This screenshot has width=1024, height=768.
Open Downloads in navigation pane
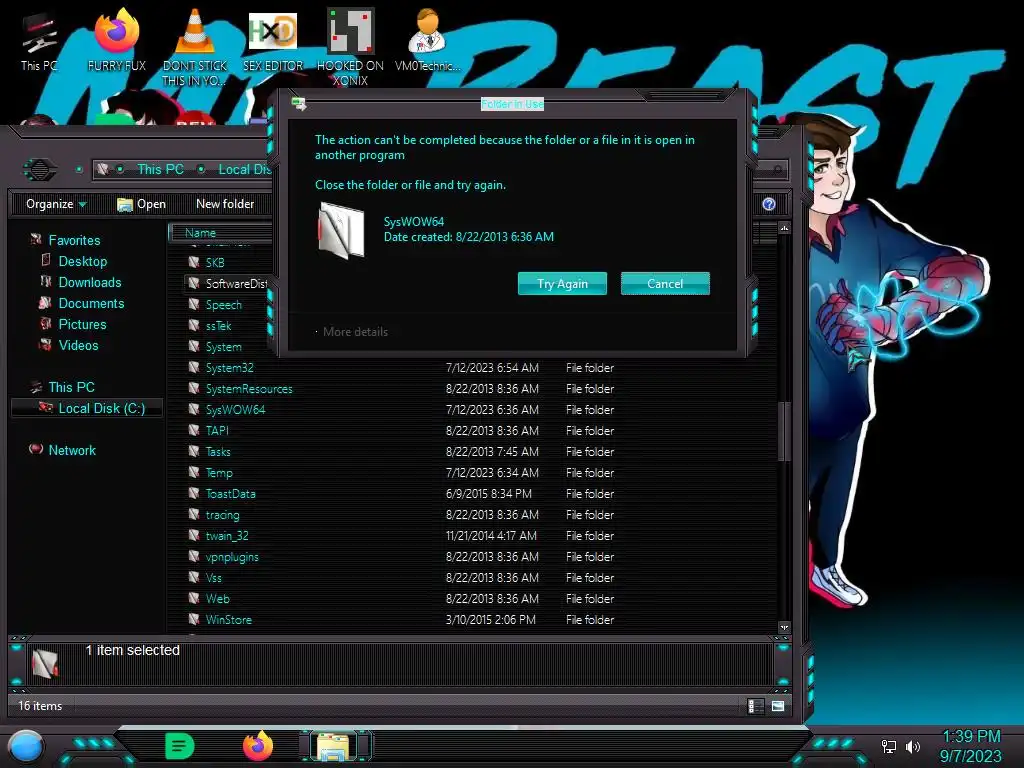click(x=81, y=282)
